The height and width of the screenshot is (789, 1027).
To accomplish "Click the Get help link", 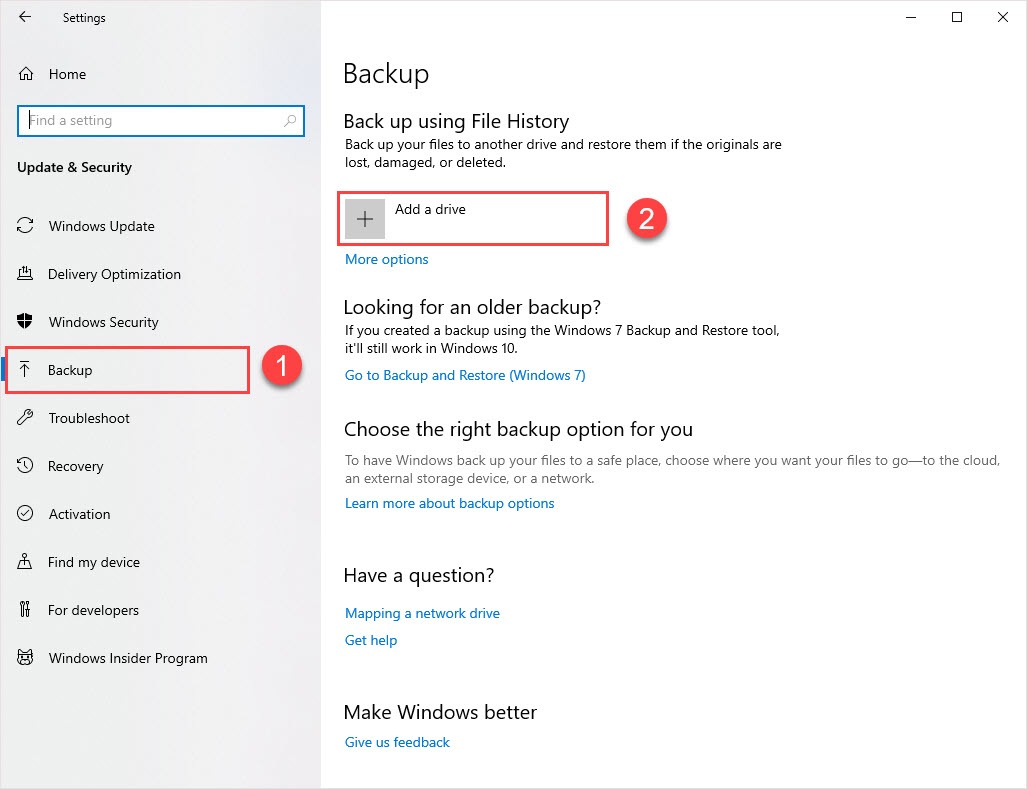I will (x=371, y=640).
